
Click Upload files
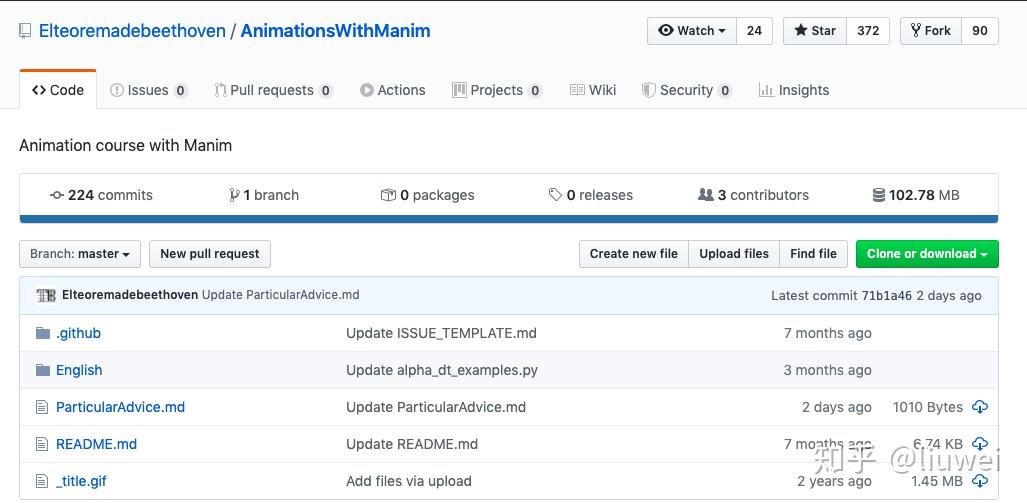coord(734,254)
